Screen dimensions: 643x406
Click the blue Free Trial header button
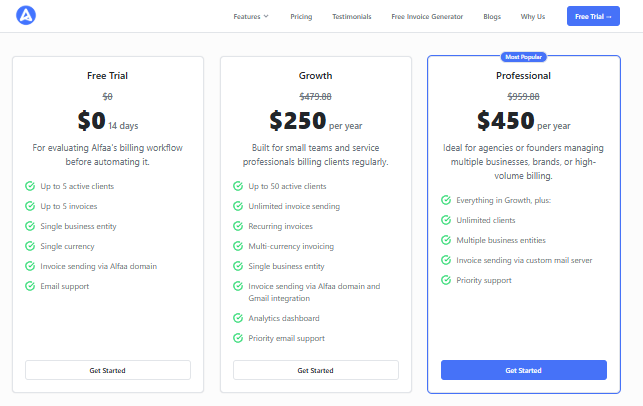[x=593, y=16]
